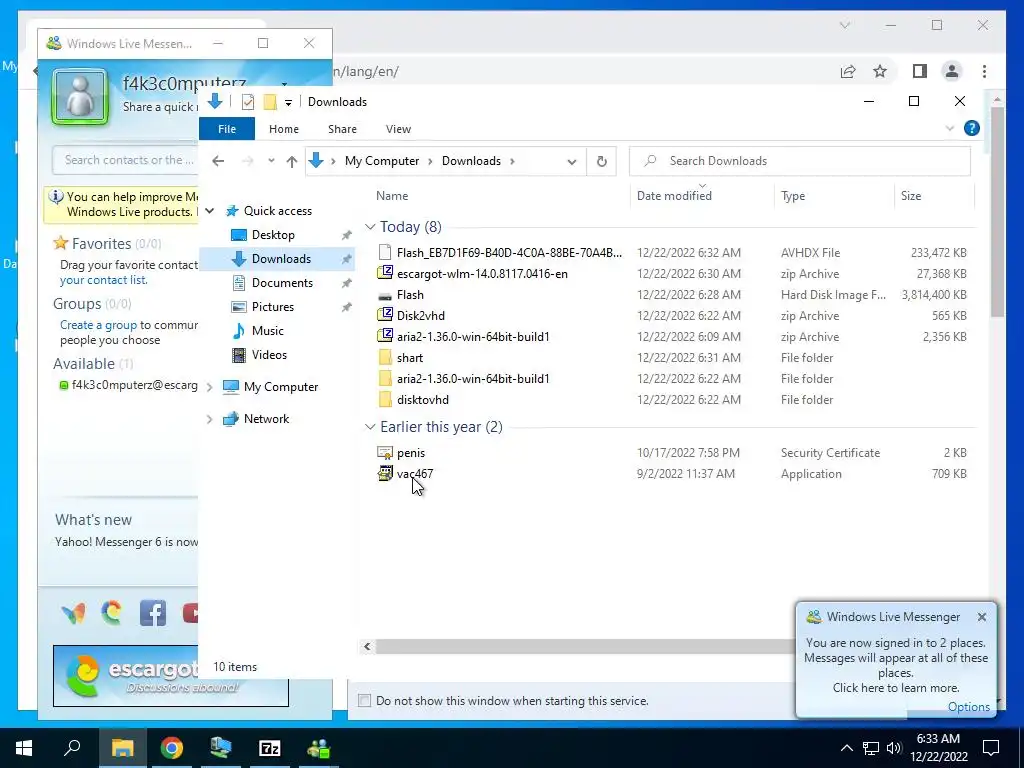
Task: Click the MSN butterfly icon in Messenger
Action: (x=73, y=613)
